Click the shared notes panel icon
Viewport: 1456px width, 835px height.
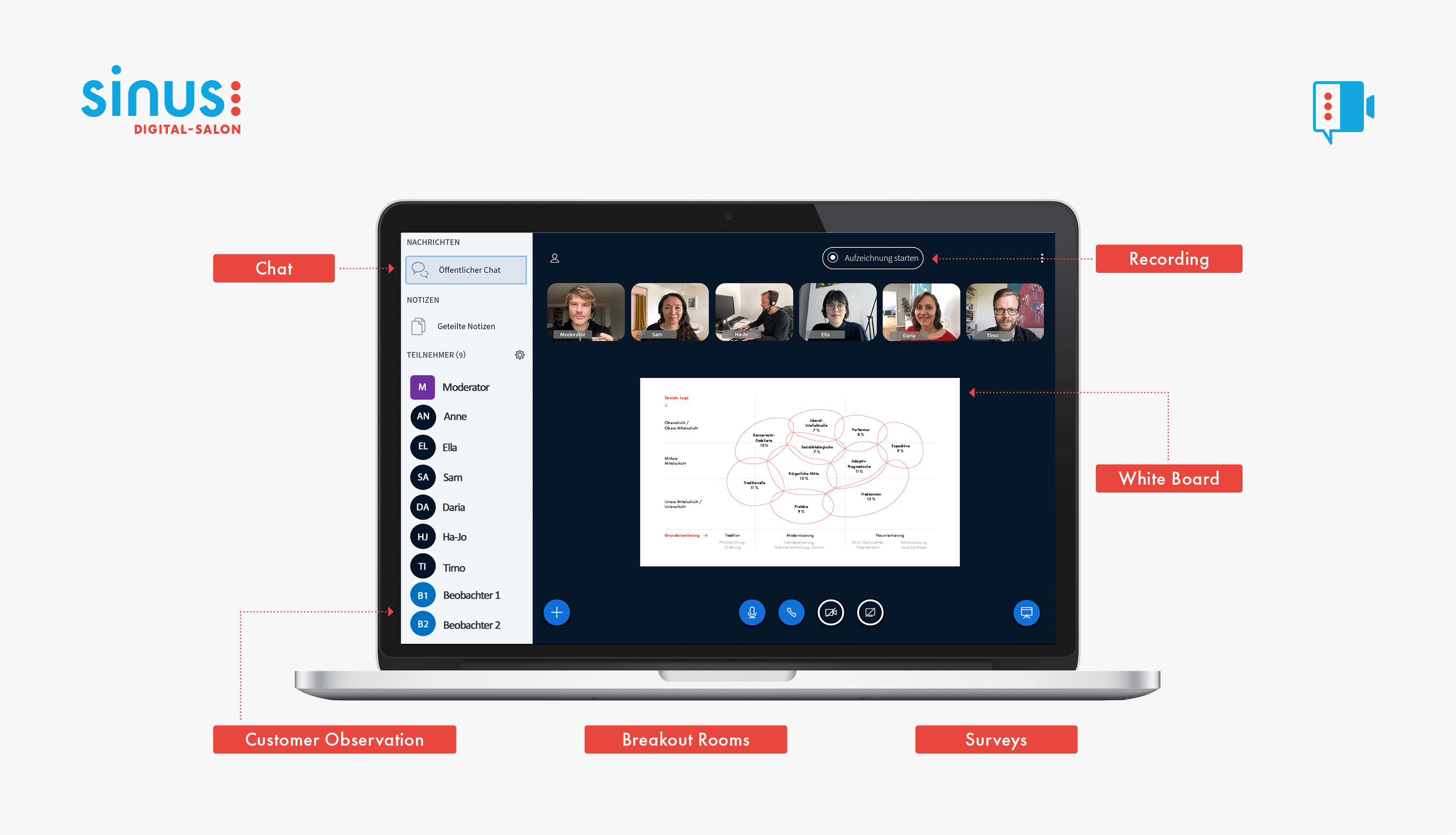tap(419, 326)
